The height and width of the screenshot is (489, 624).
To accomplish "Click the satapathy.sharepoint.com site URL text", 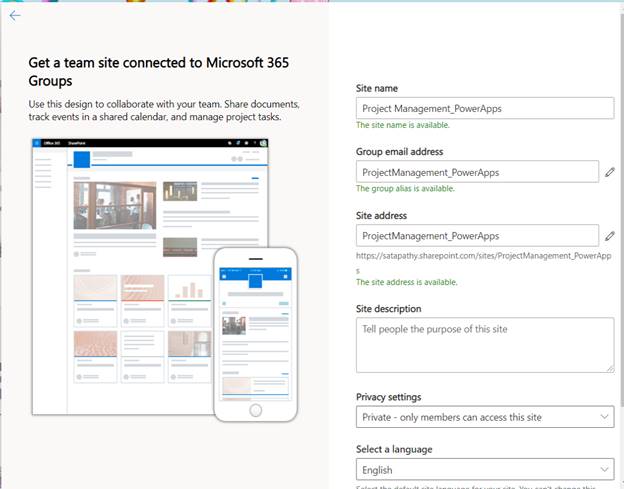I will pos(484,263).
